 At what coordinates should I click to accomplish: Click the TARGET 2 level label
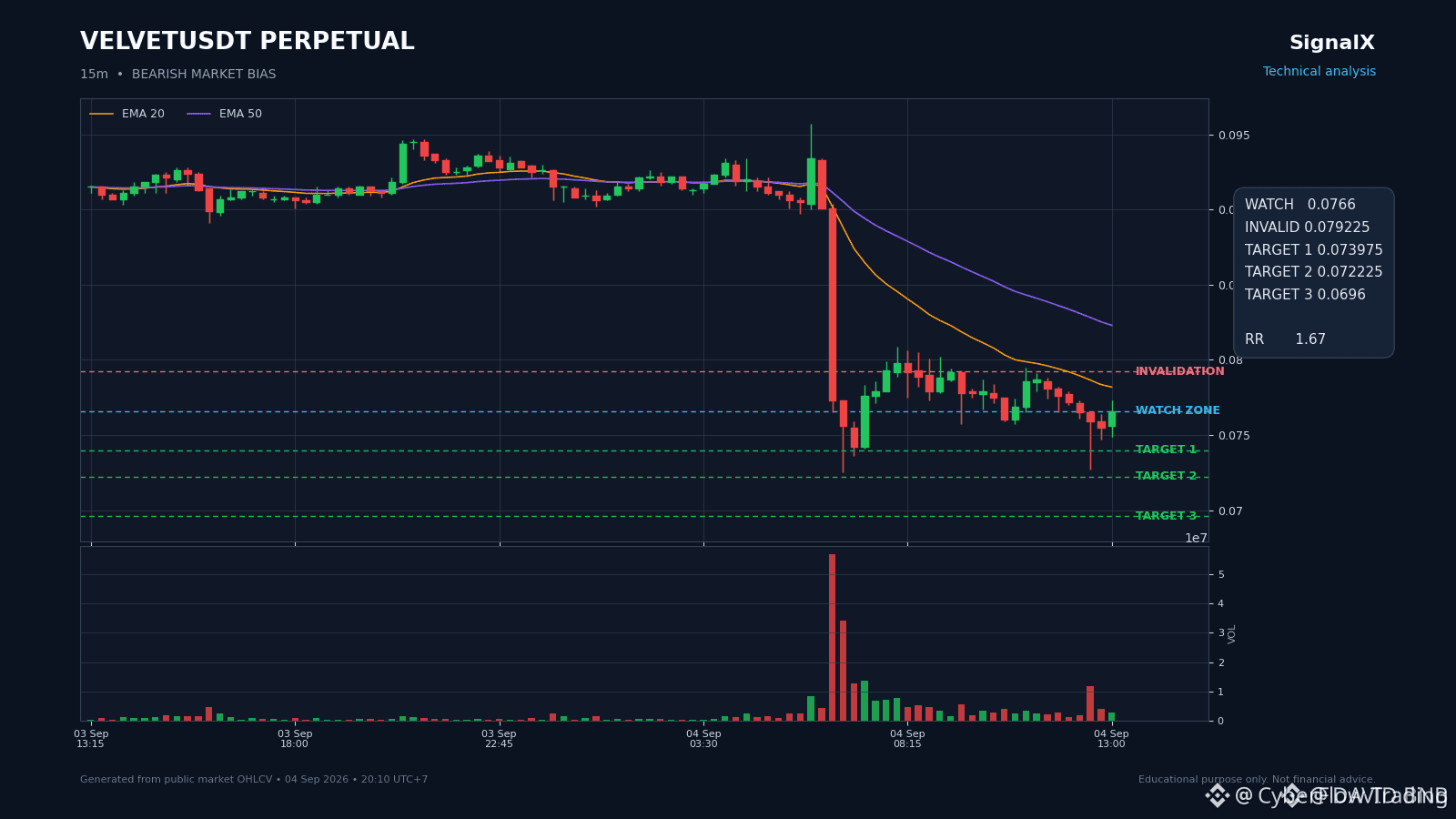coord(1166,476)
